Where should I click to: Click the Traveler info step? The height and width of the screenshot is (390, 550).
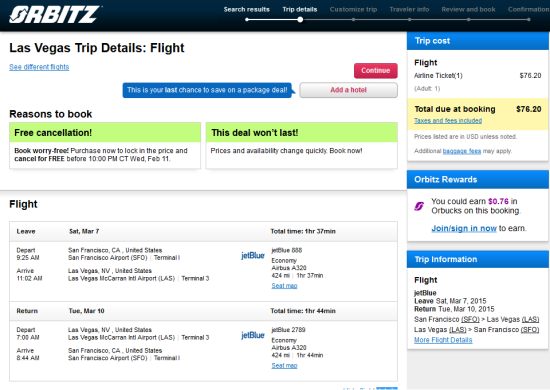[x=409, y=9]
